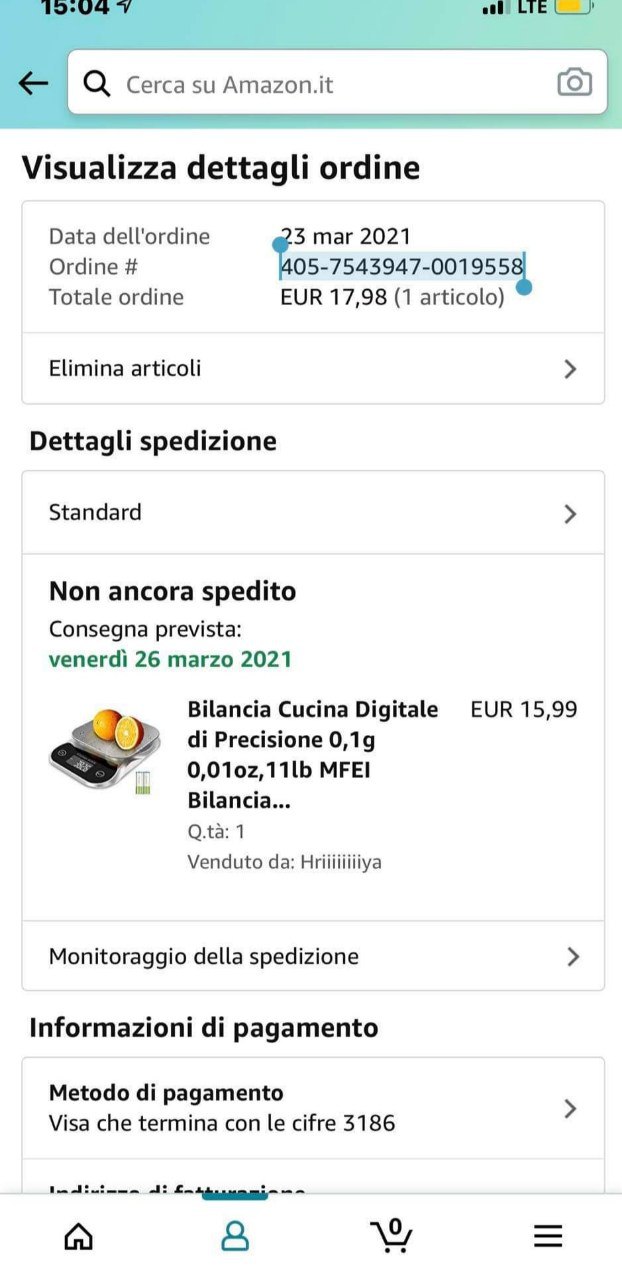Viewport: 622px width, 1280px height.
Task: Tap the search magnifier icon
Action: (x=97, y=83)
